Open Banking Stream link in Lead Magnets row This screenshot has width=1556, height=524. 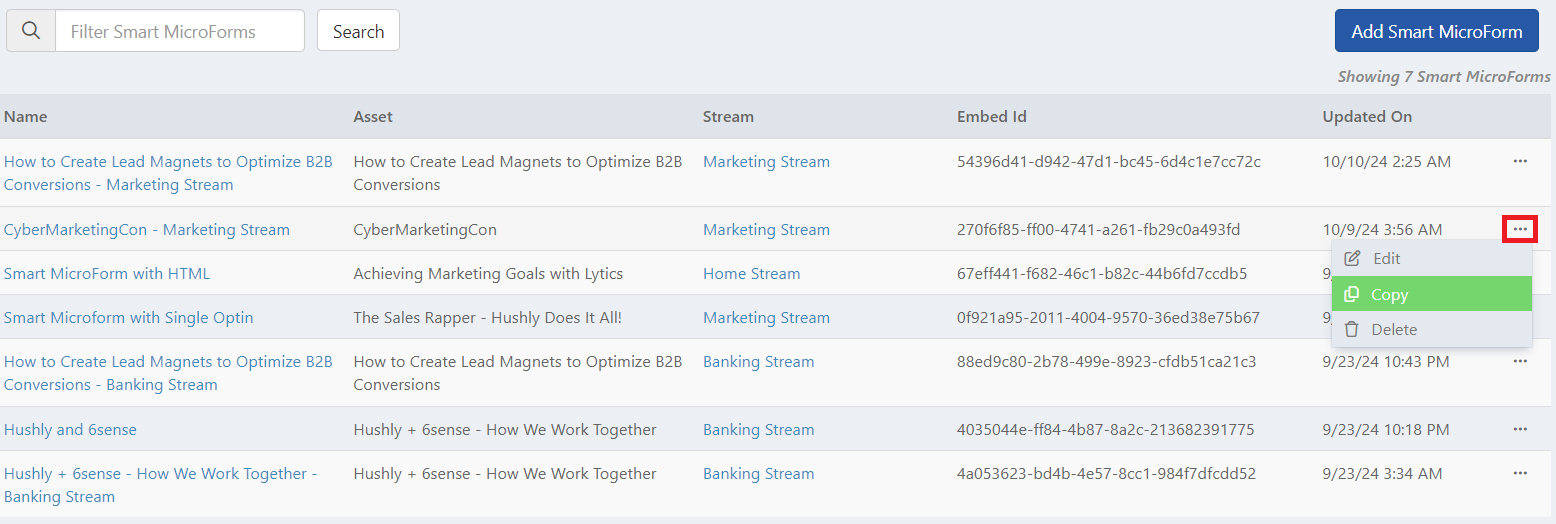click(758, 361)
